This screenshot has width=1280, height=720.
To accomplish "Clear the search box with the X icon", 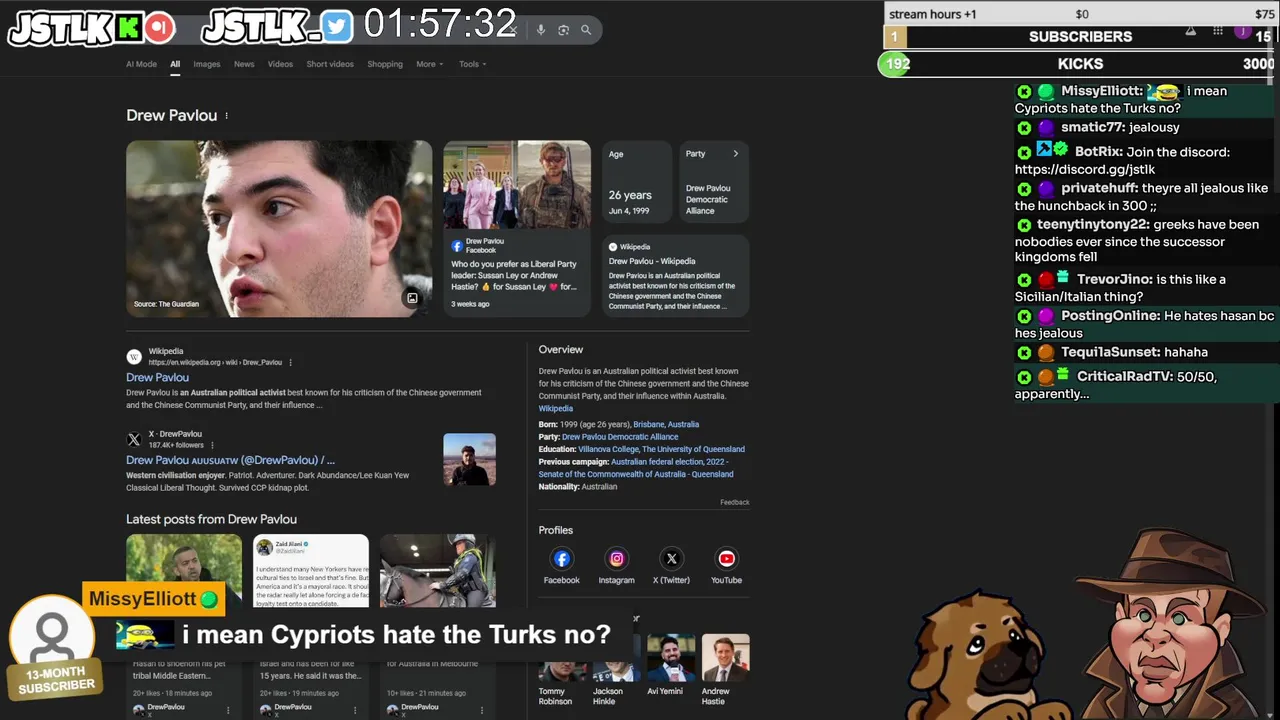I will [515, 30].
